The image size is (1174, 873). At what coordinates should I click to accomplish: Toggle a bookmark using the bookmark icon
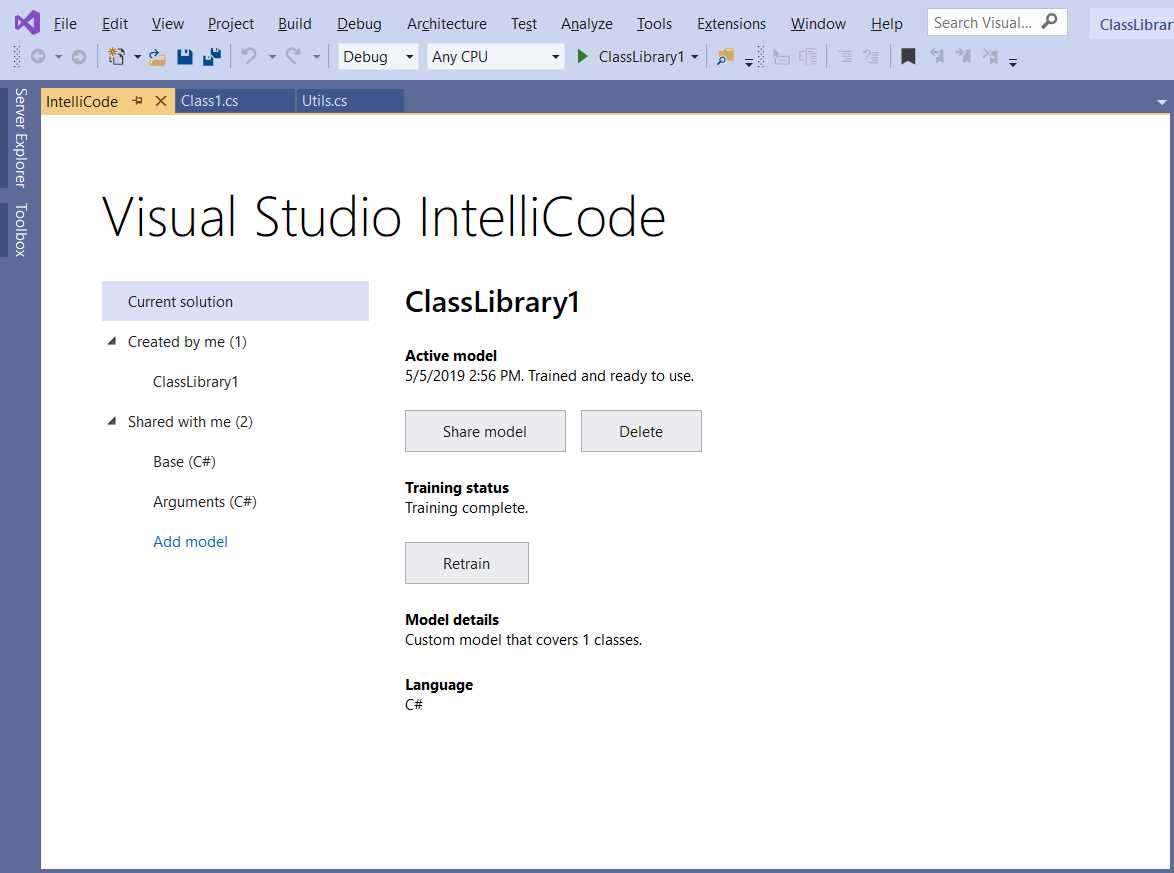point(908,57)
